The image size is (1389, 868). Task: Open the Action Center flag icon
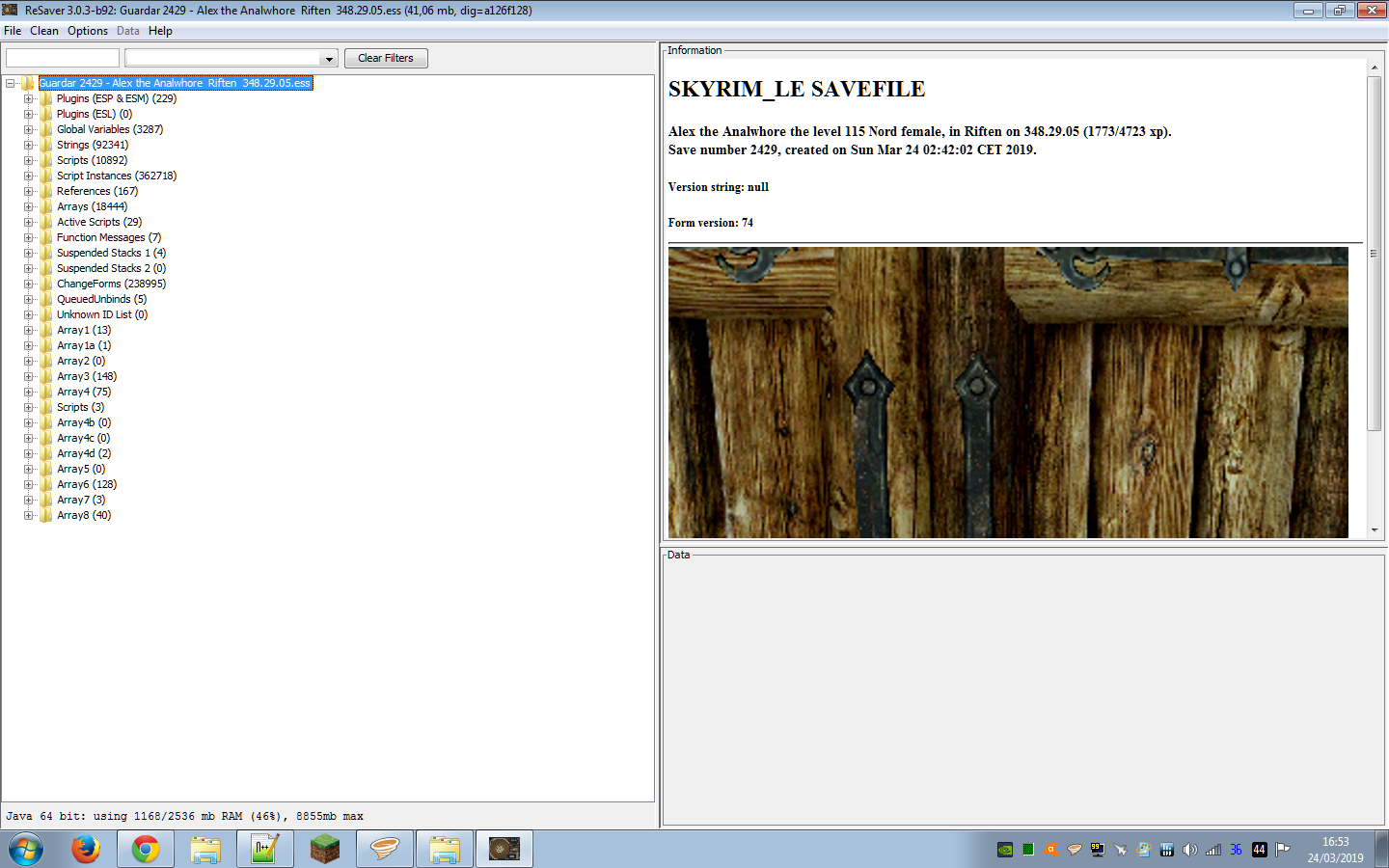click(1283, 850)
